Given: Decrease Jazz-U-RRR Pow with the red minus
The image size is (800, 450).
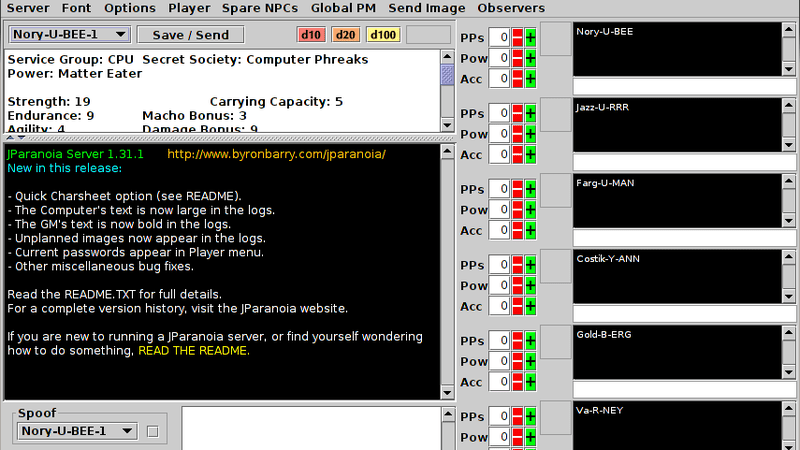Looking at the screenshot, I should point(517,134).
